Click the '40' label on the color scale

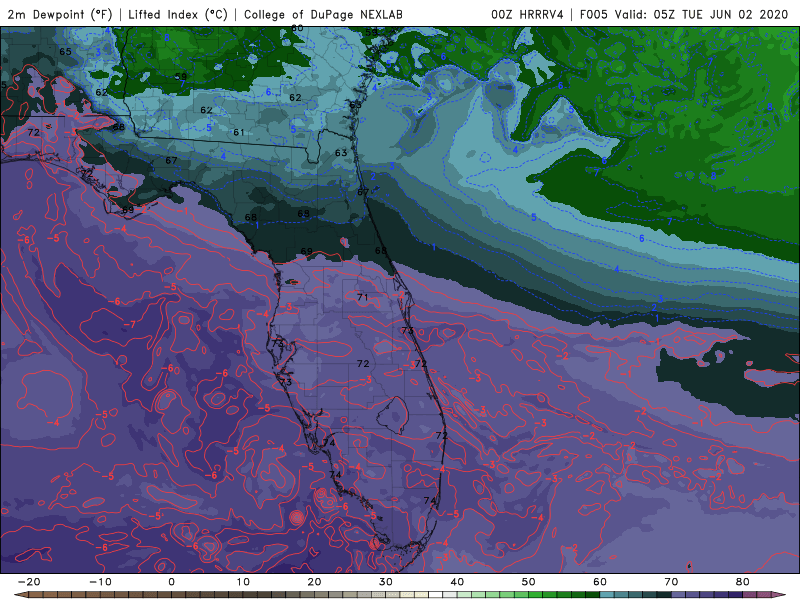pyautogui.click(x=457, y=582)
